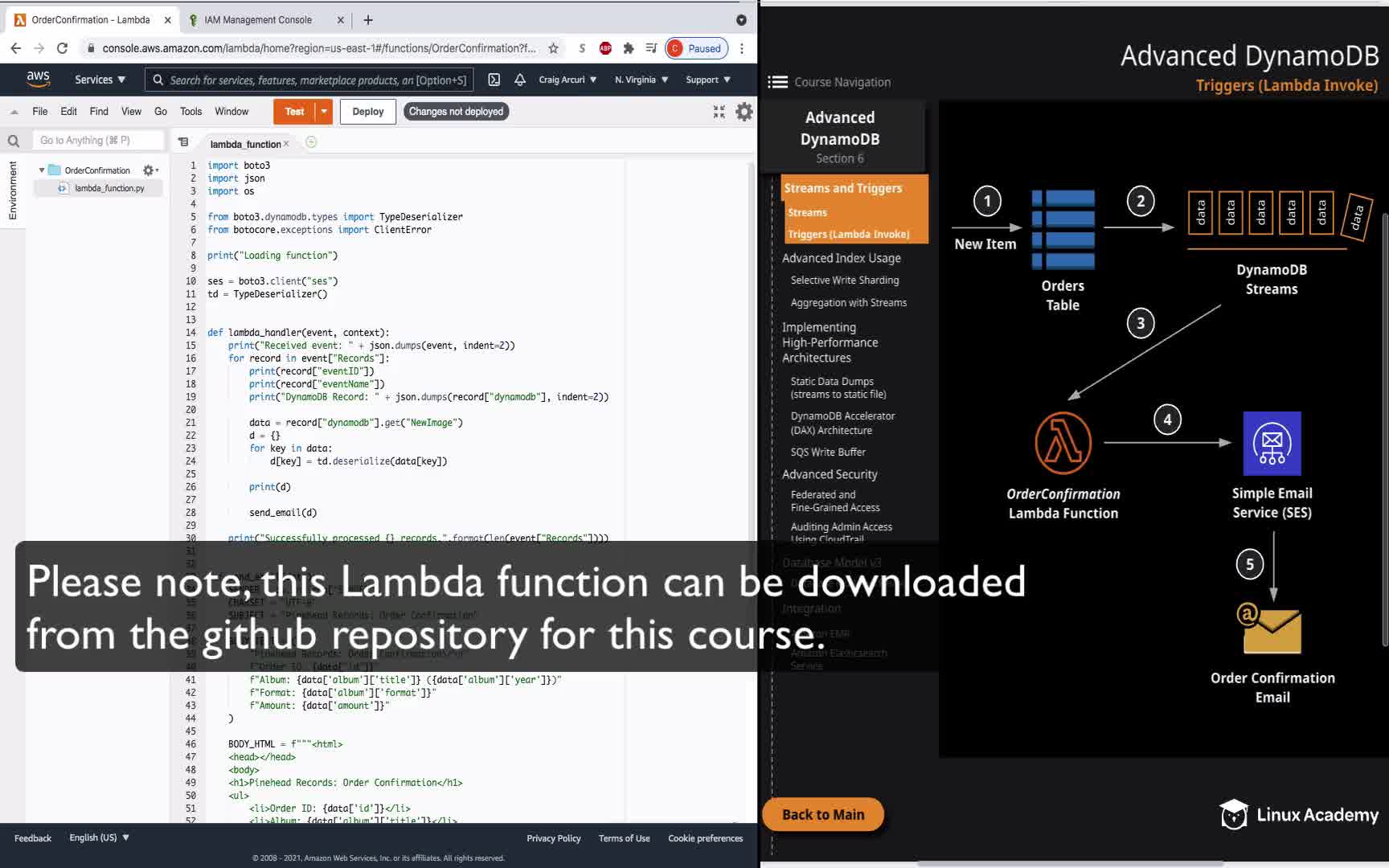Launch AWS CloudShell from the header icon

(494, 80)
